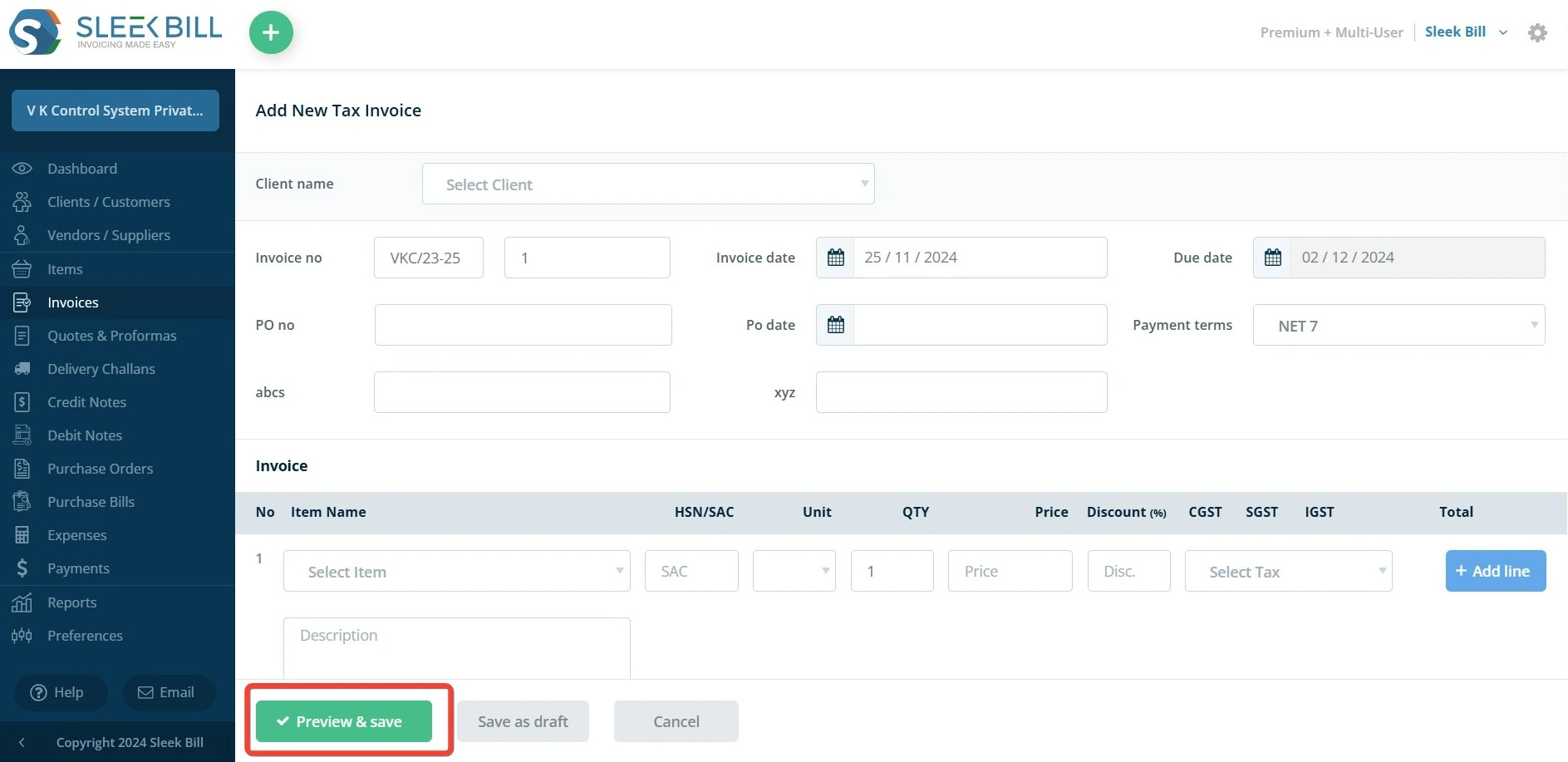The height and width of the screenshot is (762, 1568).
Task: Click Email button
Action: point(169,692)
